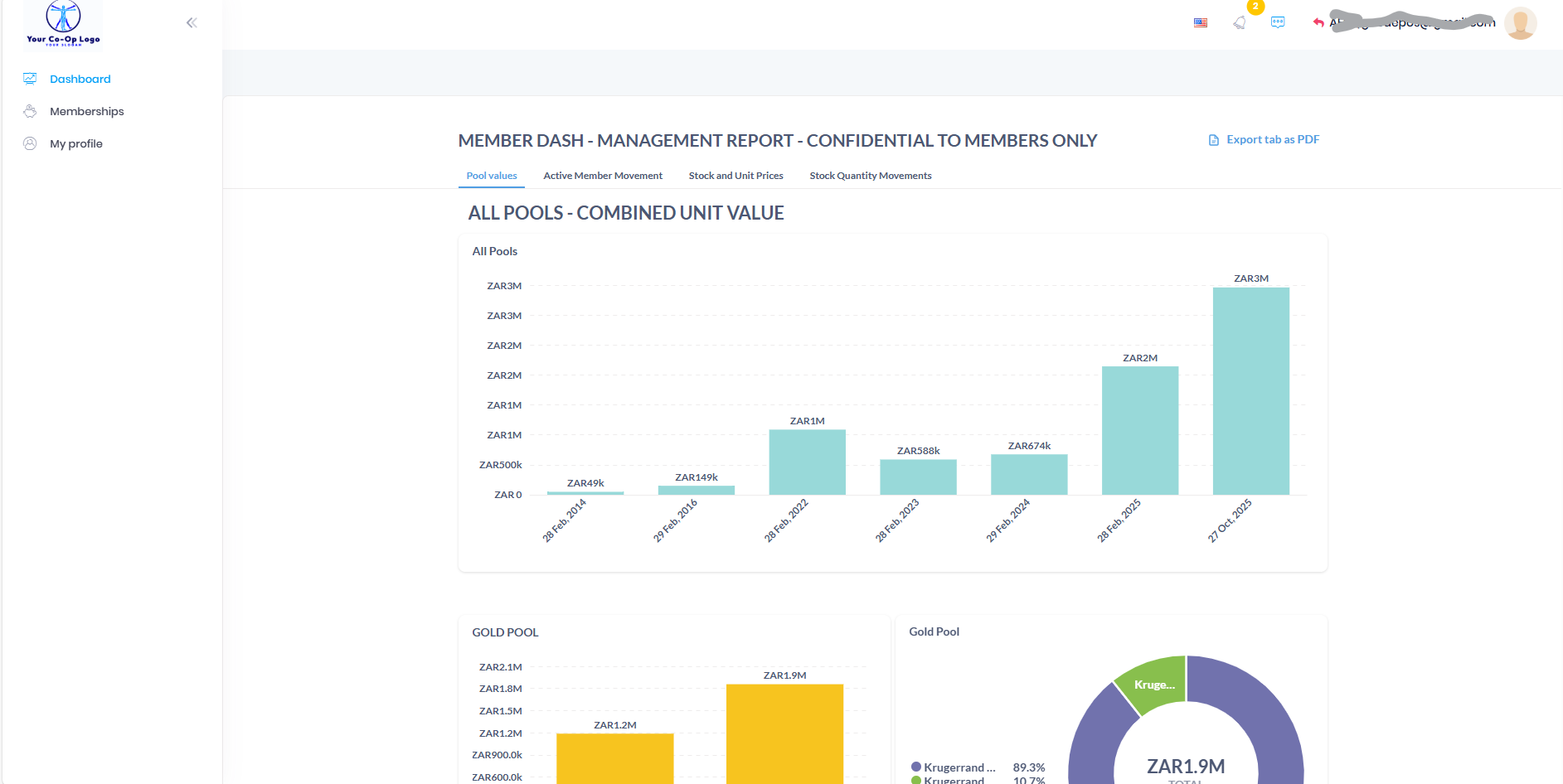
Task: Open the notifications bell with badge 2
Action: pos(1240,22)
